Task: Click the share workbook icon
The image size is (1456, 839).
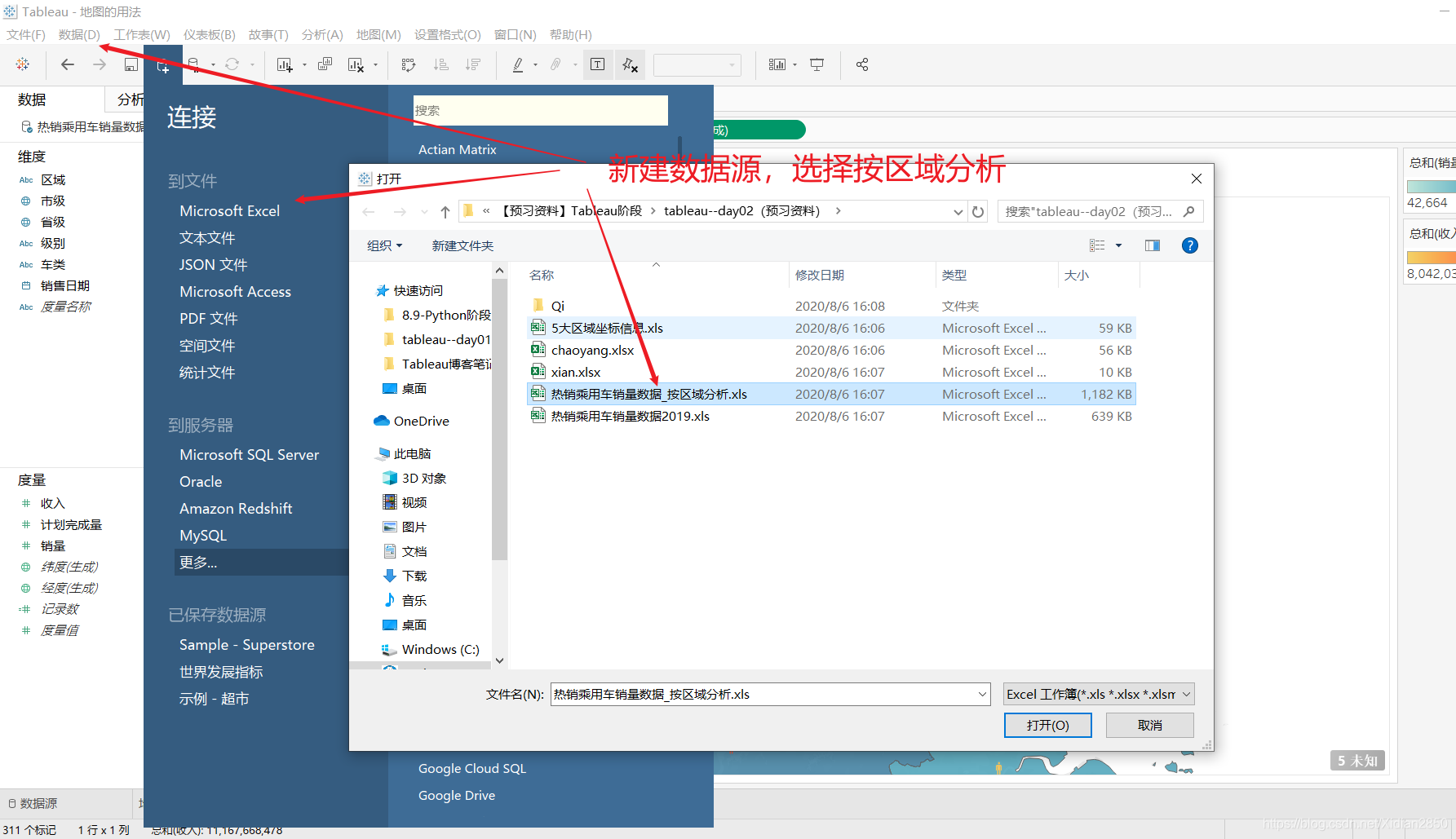Action: pyautogui.click(x=862, y=64)
